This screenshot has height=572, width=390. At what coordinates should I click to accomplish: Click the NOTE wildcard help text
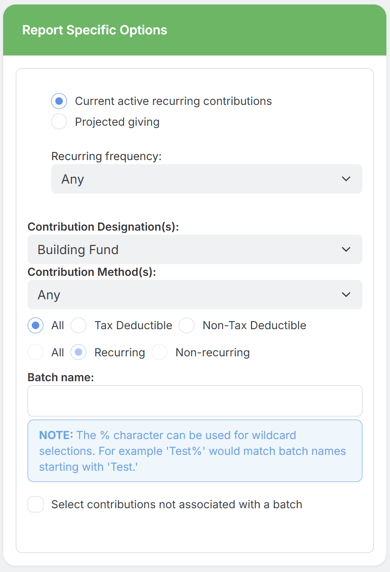[195, 451]
